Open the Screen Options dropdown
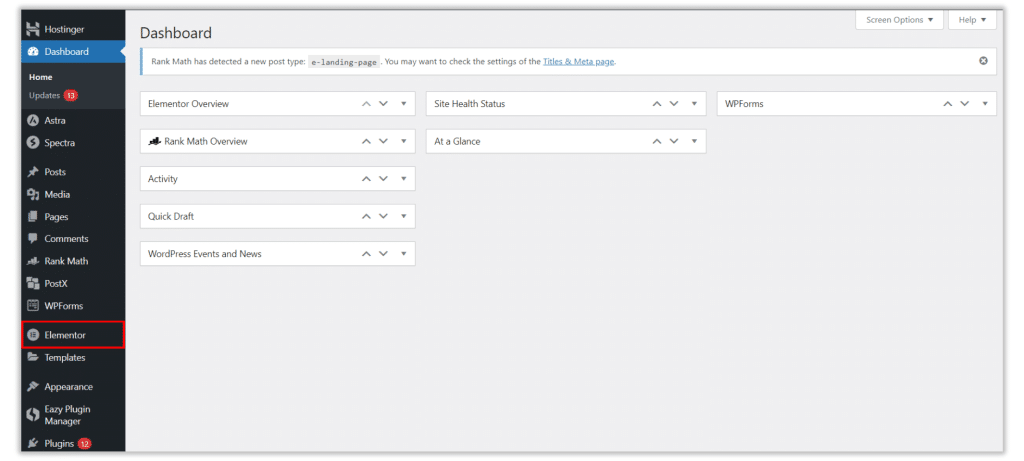The height and width of the screenshot is (461, 1024). pos(899,20)
